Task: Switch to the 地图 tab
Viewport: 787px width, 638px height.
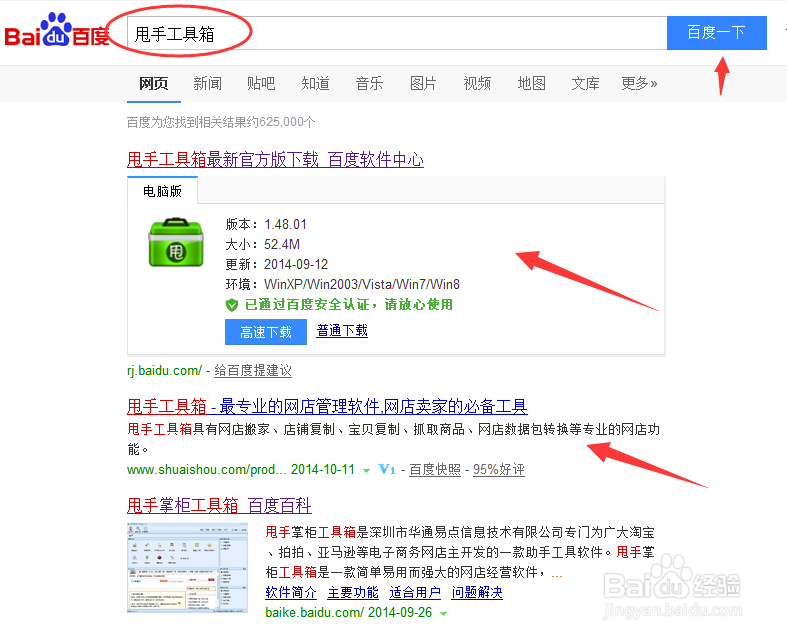Action: [x=531, y=83]
